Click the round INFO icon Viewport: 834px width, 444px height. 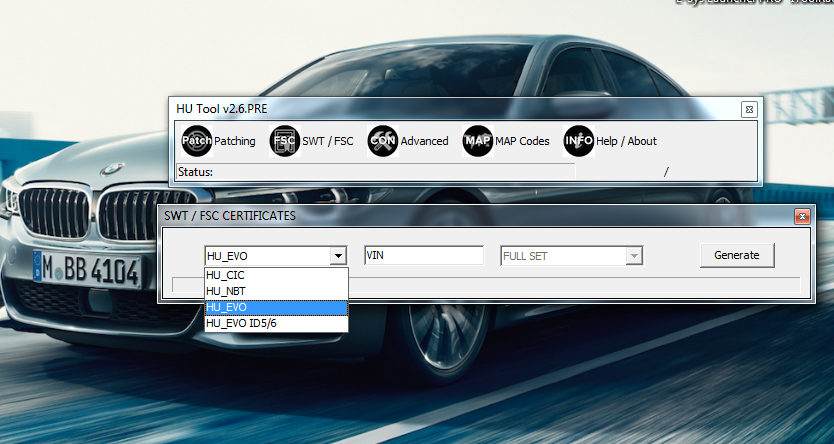click(x=578, y=141)
